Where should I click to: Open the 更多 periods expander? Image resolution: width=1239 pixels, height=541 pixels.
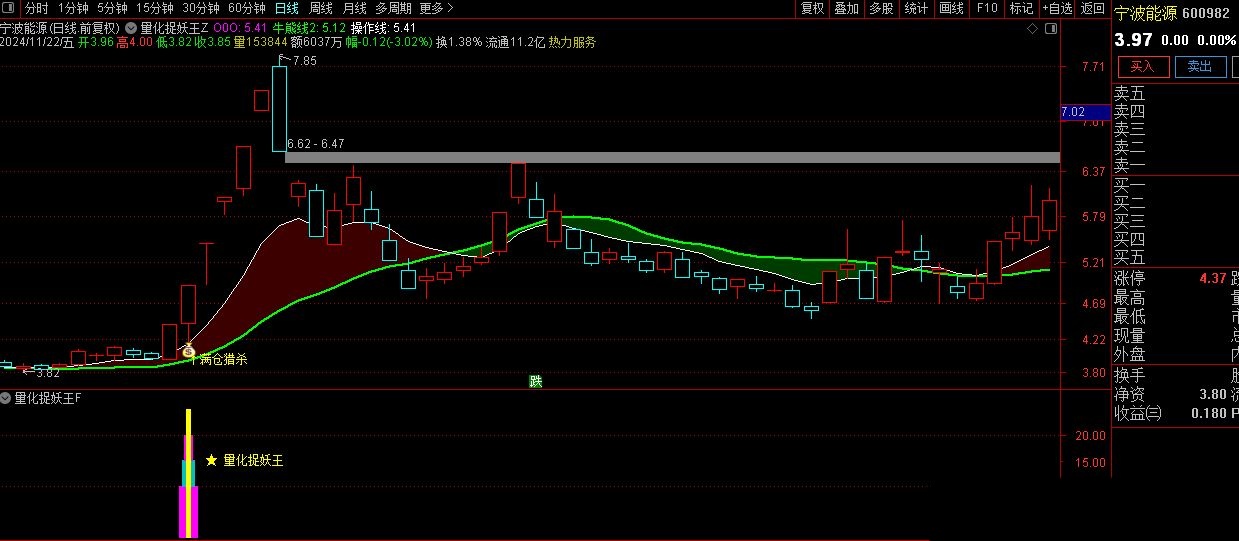point(436,8)
